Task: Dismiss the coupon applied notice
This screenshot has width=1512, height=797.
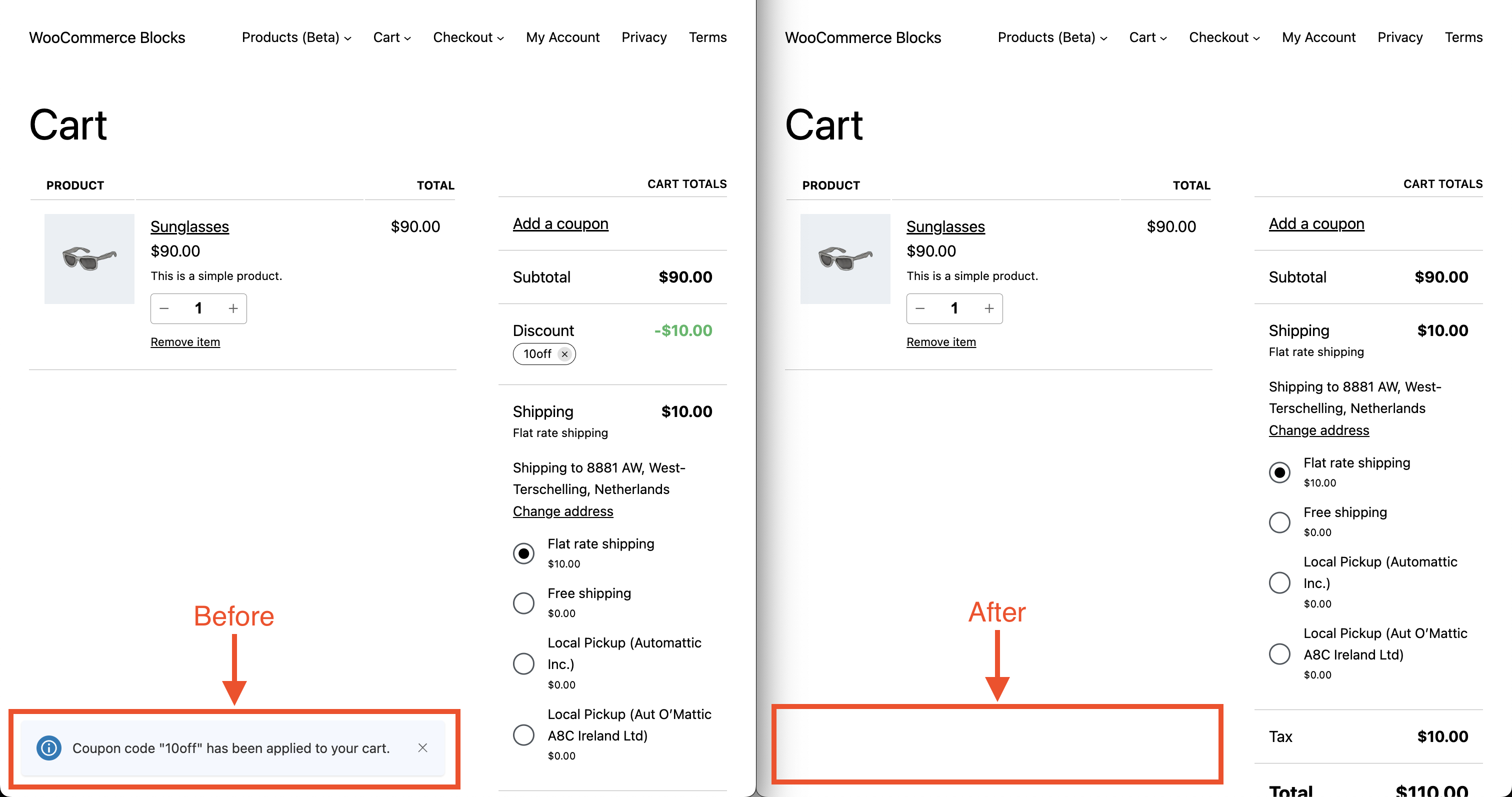Action: (422, 747)
